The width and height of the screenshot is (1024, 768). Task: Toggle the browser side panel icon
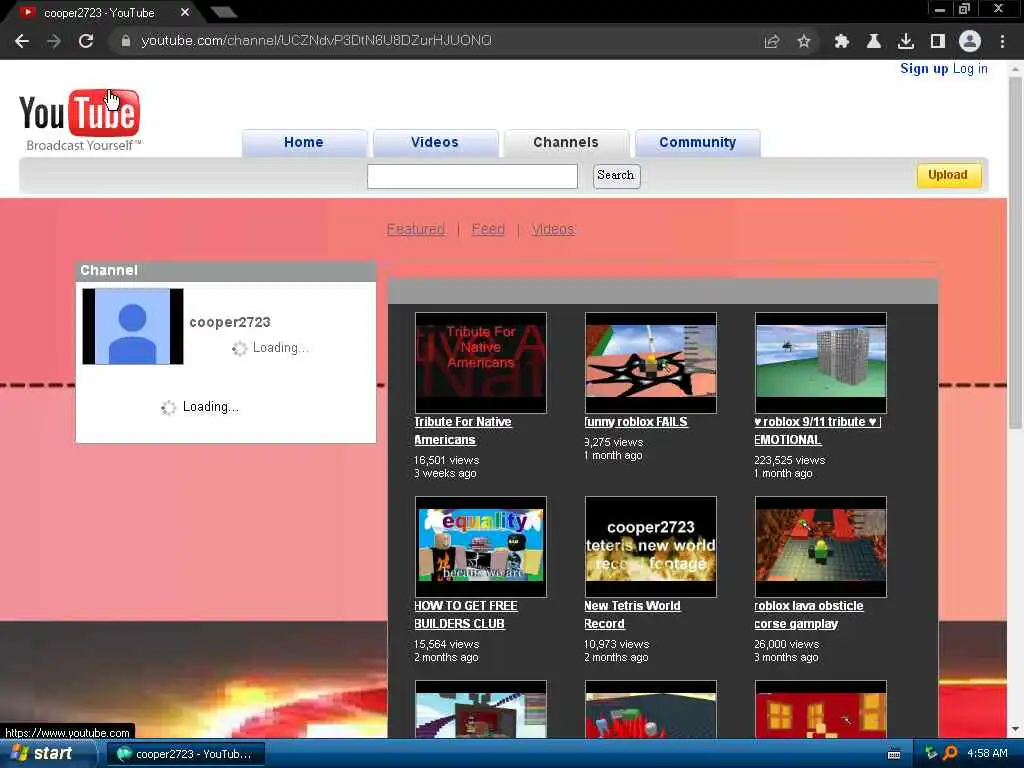(x=938, y=41)
